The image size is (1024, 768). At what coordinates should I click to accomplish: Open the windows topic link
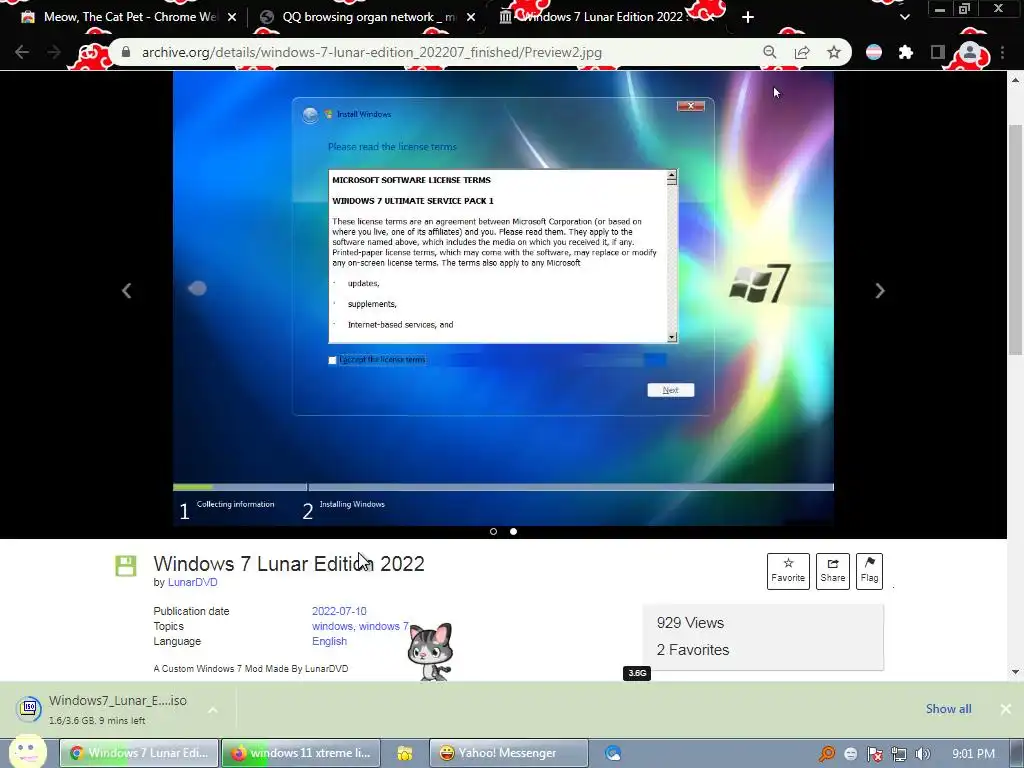pyautogui.click(x=332, y=626)
